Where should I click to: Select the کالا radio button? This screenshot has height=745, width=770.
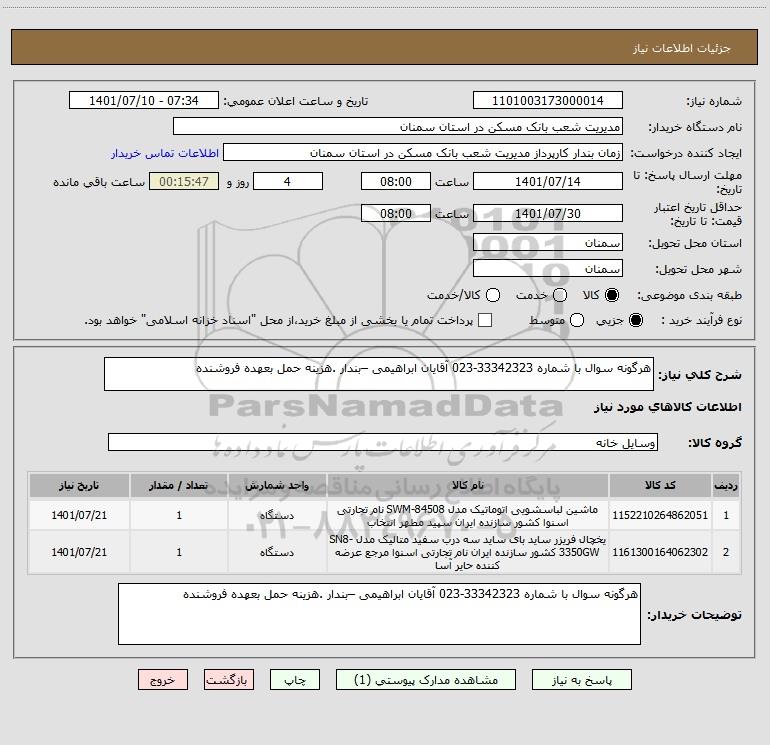(612, 295)
